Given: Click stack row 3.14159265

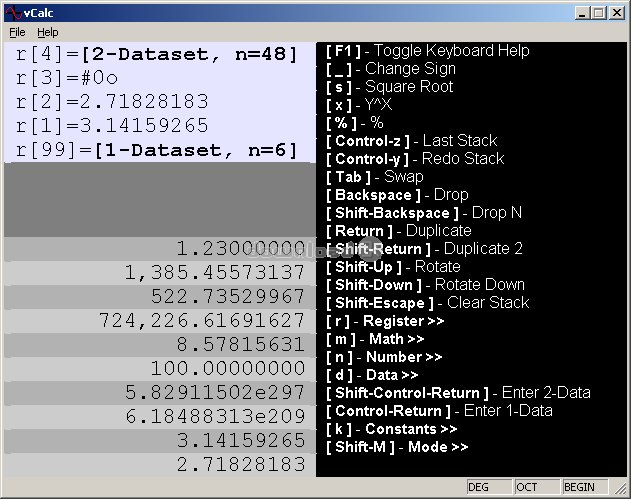Looking at the screenshot, I should coord(160,440).
